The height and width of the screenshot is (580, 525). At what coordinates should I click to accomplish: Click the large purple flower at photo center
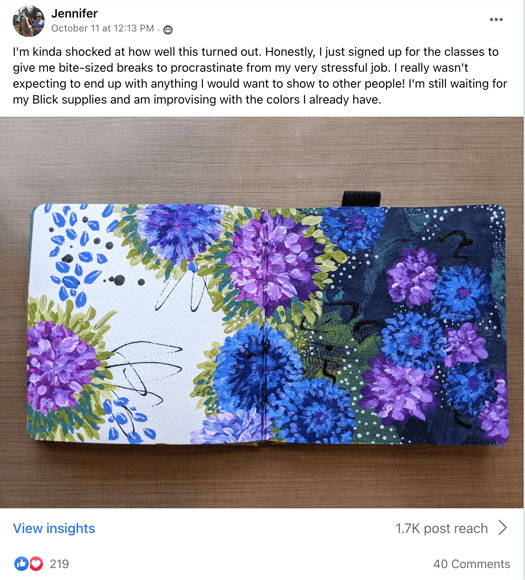click(272, 261)
